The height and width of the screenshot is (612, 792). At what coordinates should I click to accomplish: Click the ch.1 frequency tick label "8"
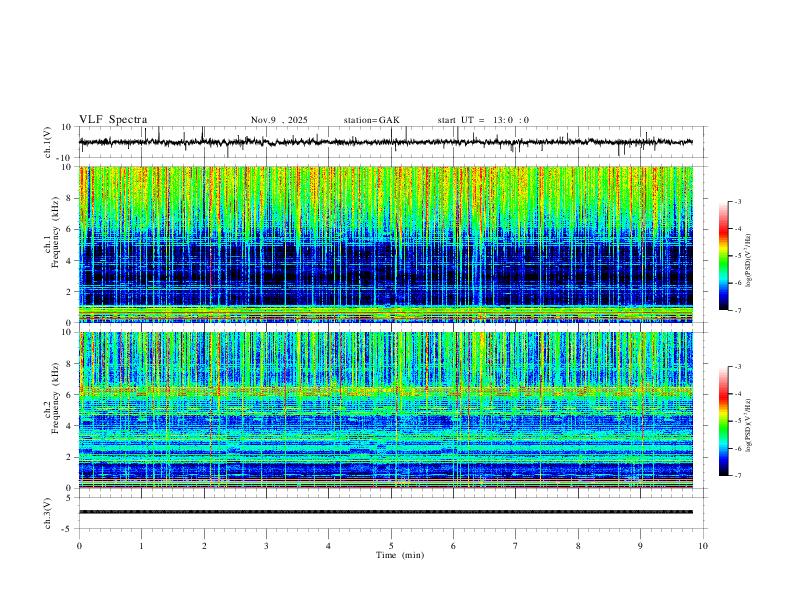pyautogui.click(x=70, y=198)
